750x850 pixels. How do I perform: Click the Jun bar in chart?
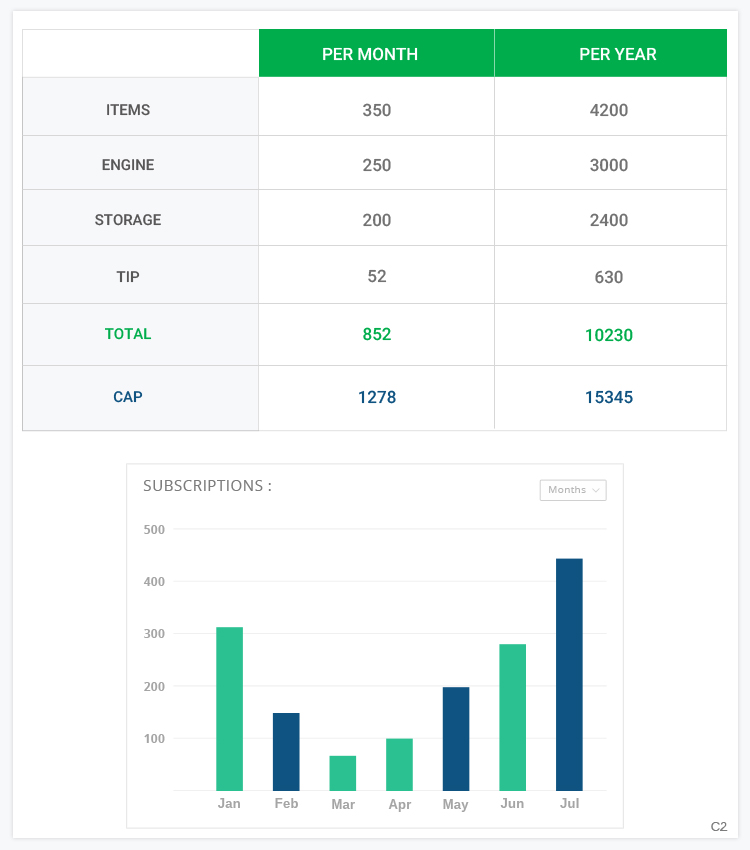click(512, 717)
